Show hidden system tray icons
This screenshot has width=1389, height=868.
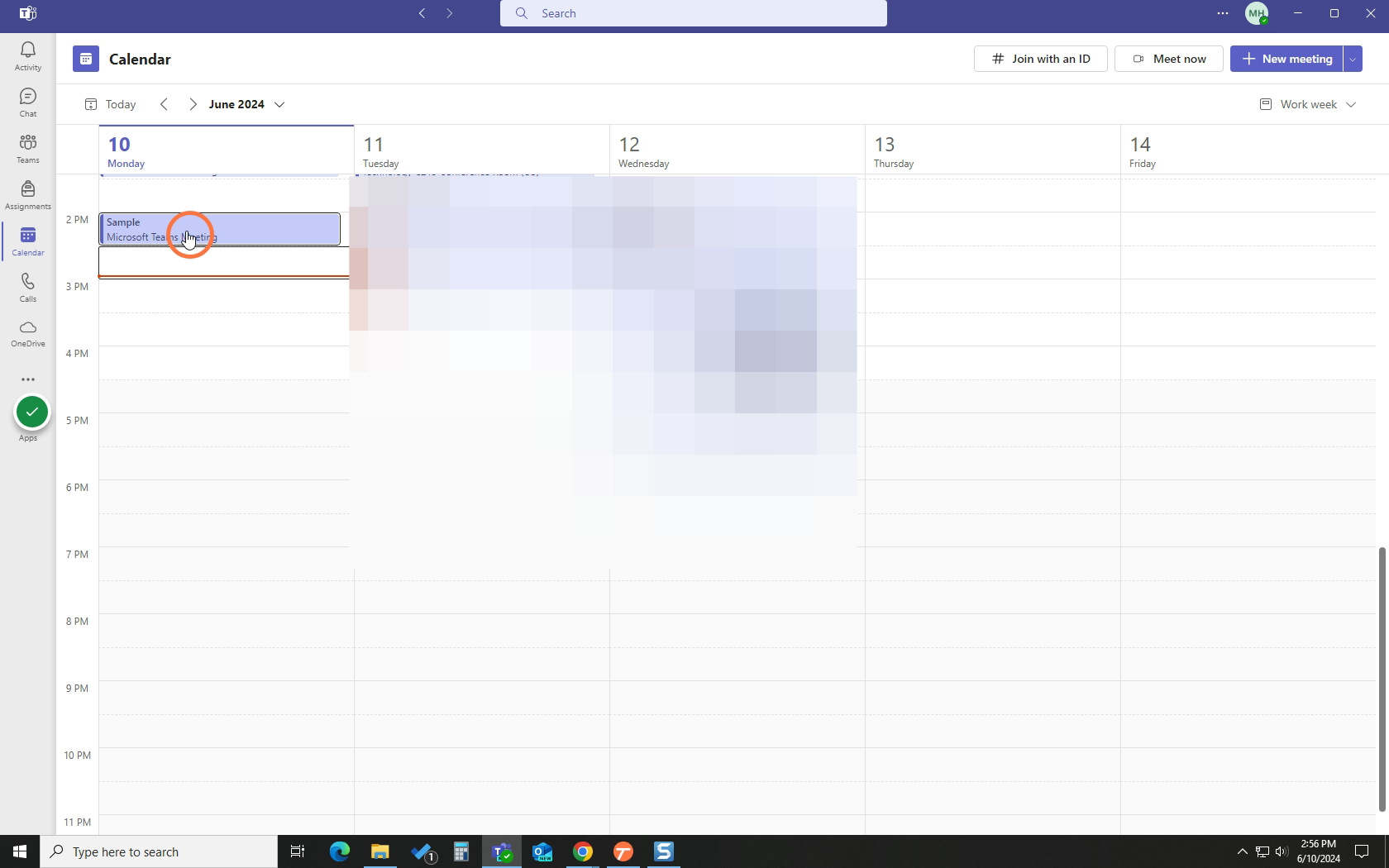click(x=1242, y=851)
